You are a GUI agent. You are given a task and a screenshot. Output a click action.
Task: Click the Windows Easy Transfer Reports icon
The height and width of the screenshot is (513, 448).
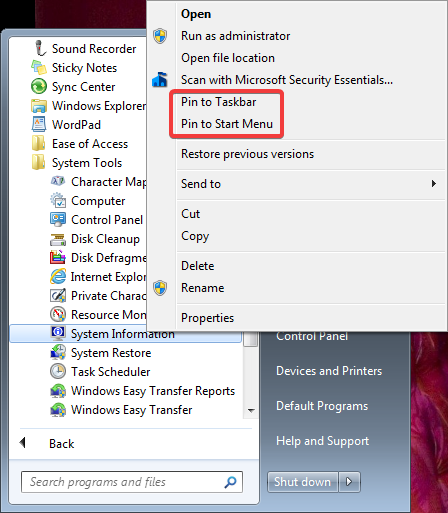point(58,390)
